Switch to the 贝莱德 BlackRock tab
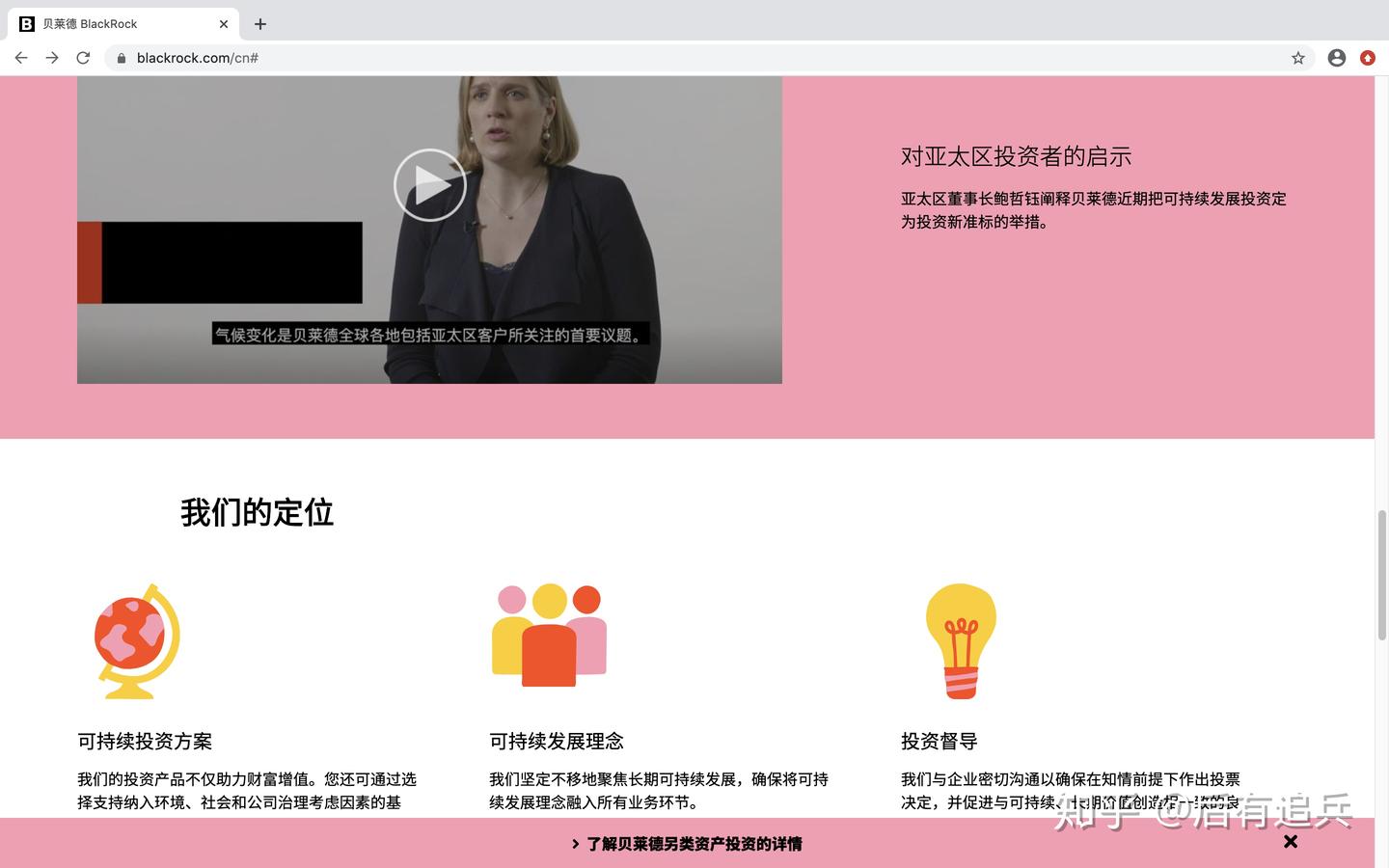This screenshot has width=1389, height=868. pyautogui.click(x=106, y=23)
